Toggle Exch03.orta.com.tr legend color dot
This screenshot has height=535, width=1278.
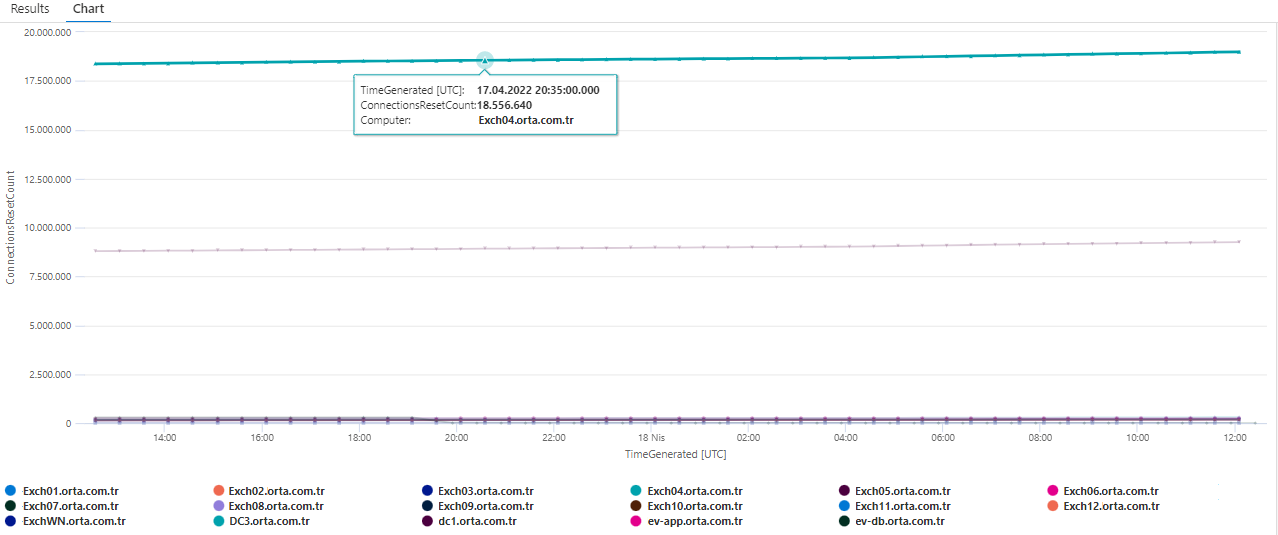(428, 491)
